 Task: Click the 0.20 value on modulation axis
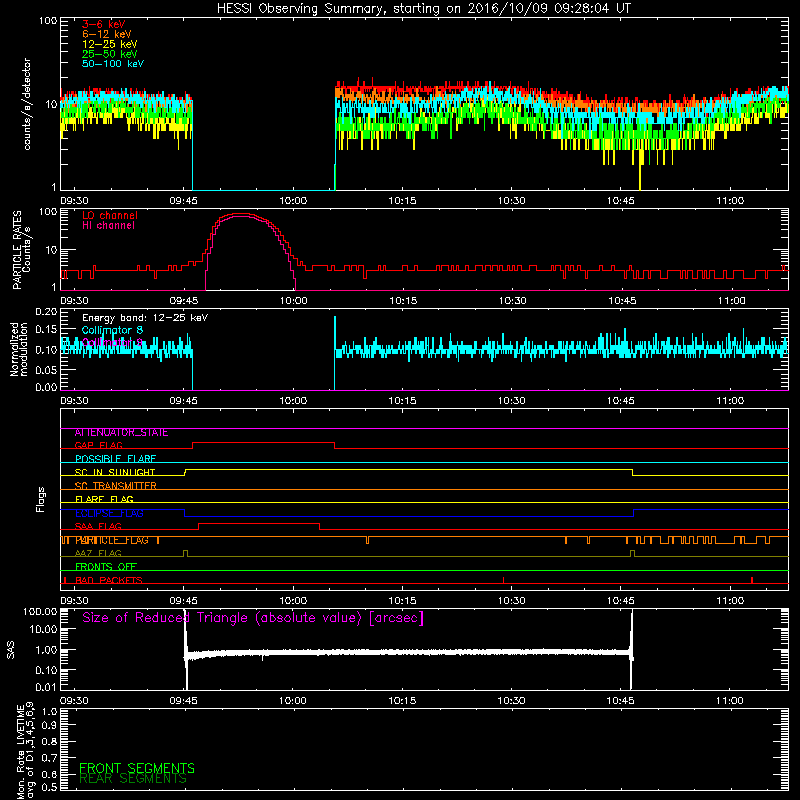click(46, 312)
